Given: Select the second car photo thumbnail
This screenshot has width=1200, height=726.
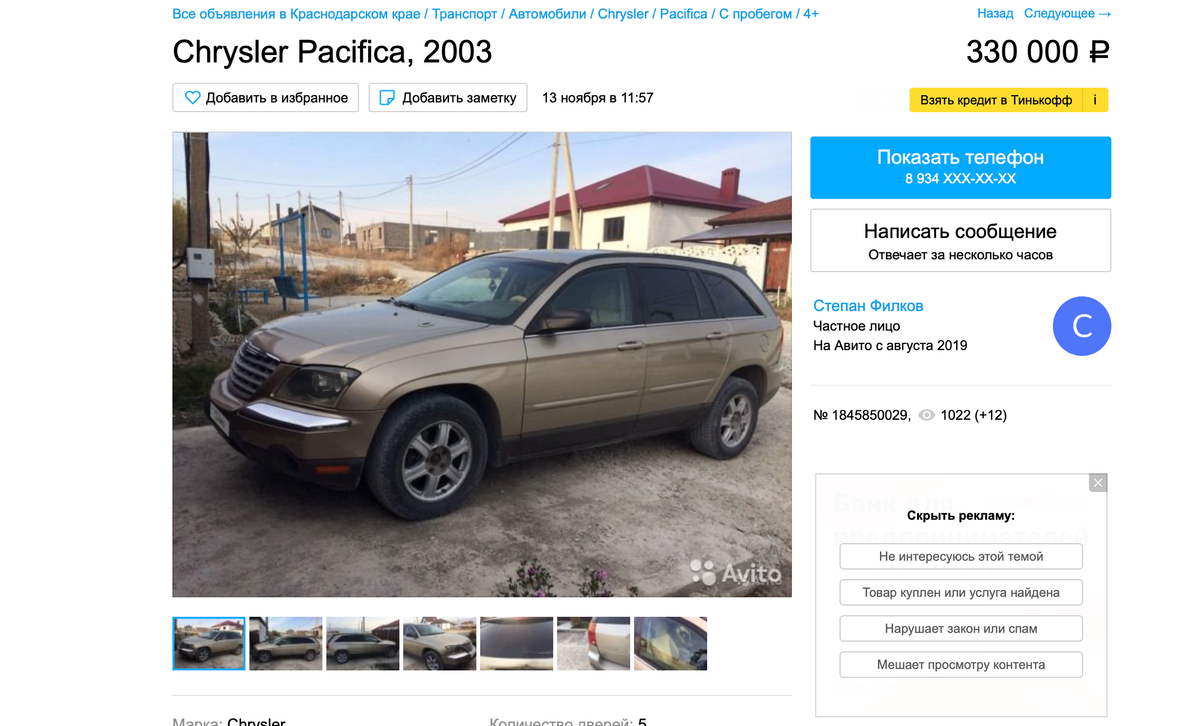Looking at the screenshot, I should [x=286, y=643].
